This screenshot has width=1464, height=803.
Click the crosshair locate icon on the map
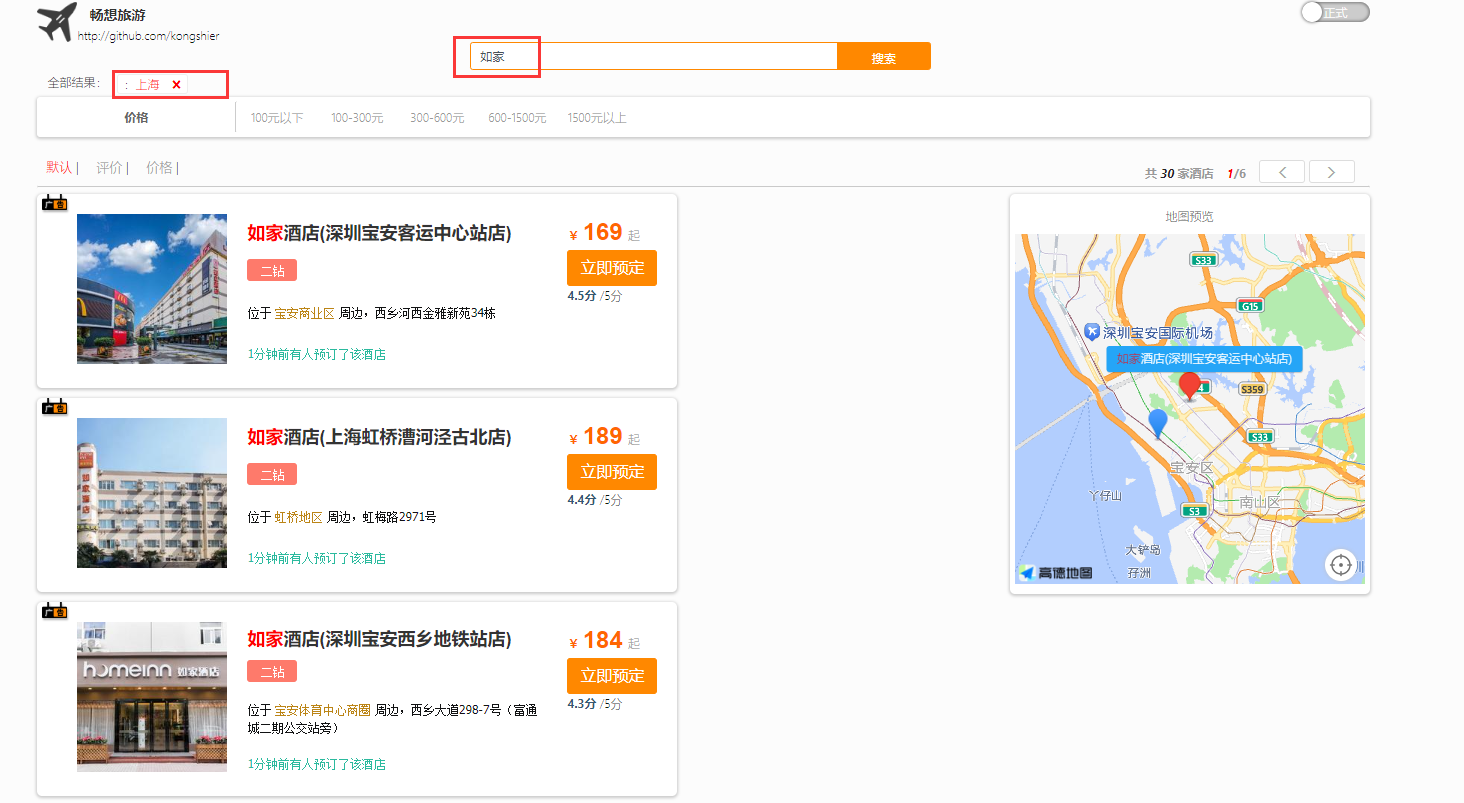coord(1343,563)
